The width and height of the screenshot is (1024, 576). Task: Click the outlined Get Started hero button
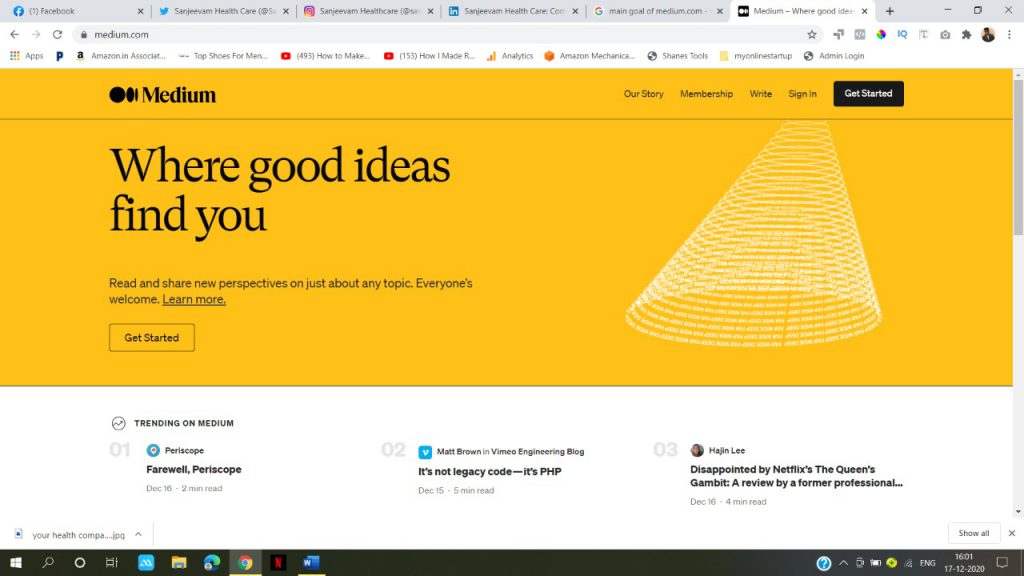coord(152,338)
